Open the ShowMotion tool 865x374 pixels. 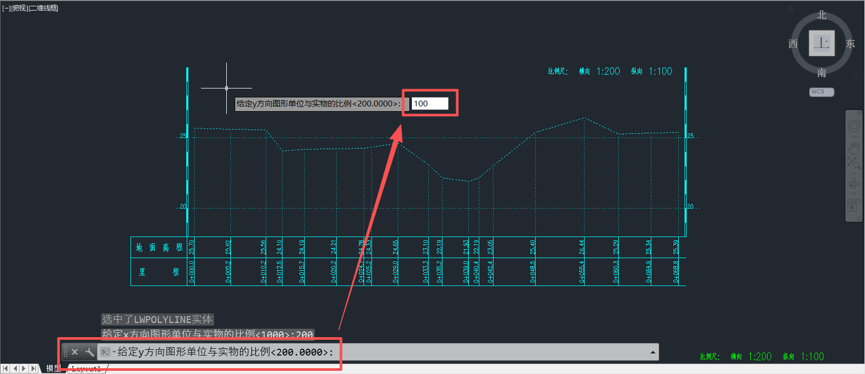(x=853, y=207)
